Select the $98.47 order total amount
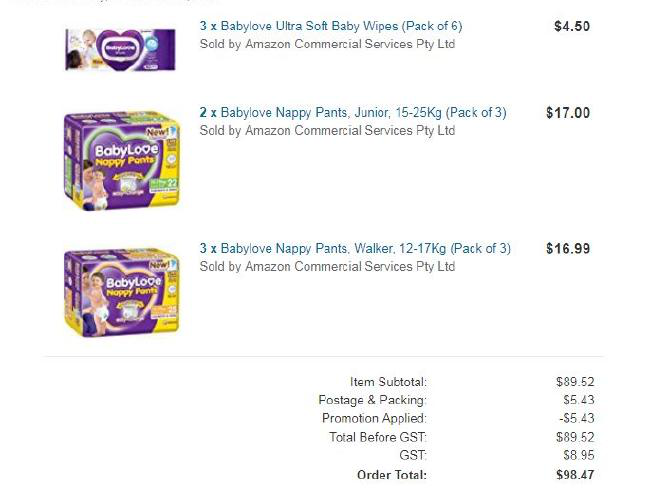650x488 pixels. tap(575, 475)
